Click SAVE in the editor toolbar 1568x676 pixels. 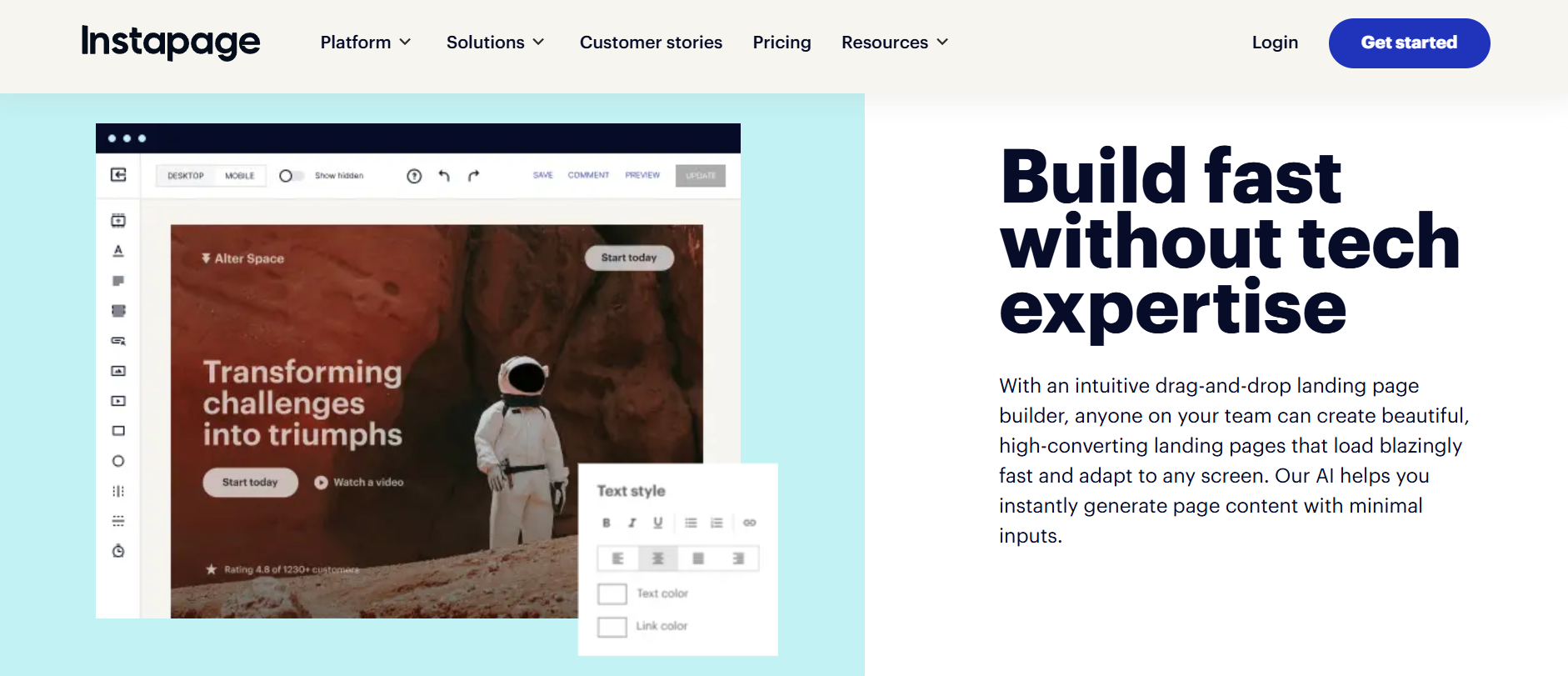pyautogui.click(x=543, y=175)
